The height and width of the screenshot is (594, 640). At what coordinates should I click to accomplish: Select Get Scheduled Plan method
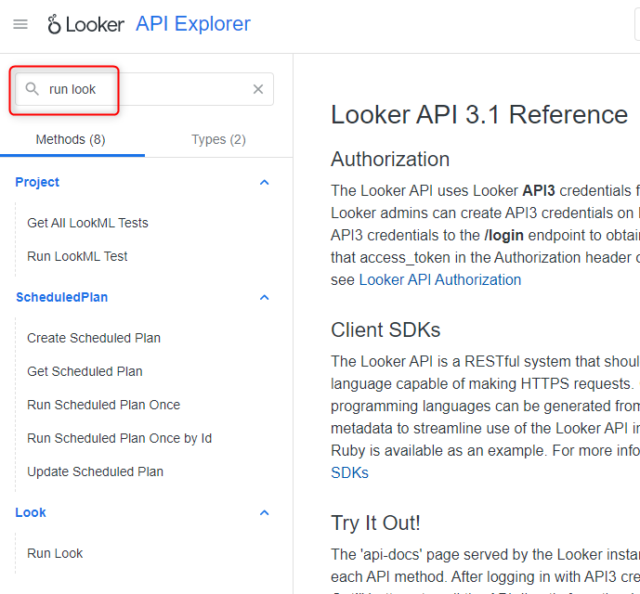(x=85, y=371)
